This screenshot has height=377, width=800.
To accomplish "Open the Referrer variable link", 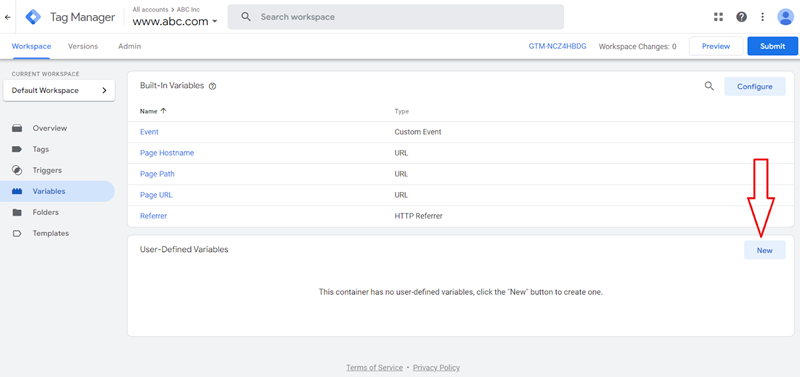I will coord(154,216).
